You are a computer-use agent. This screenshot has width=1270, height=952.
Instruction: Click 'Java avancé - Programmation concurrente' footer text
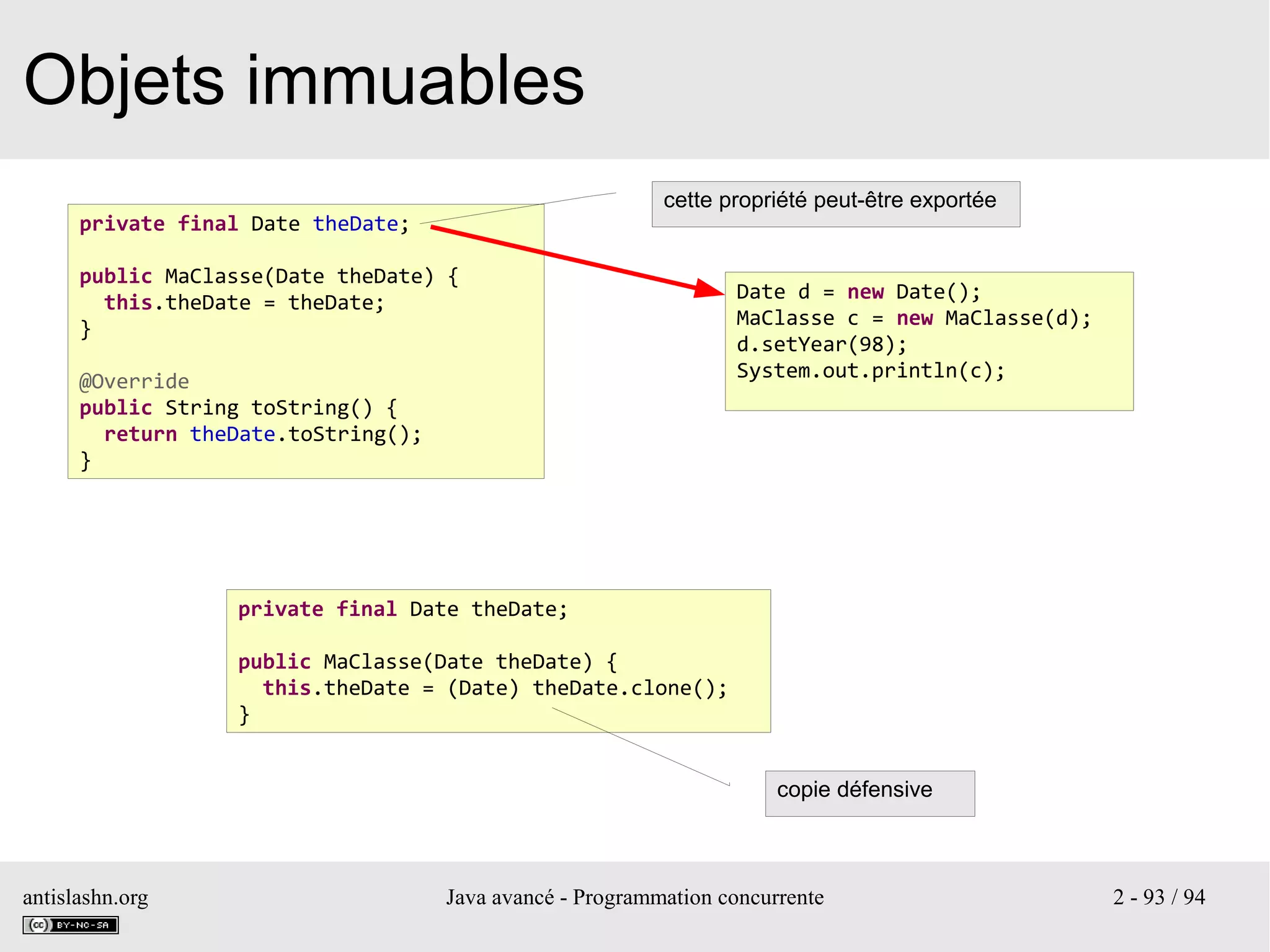click(x=634, y=897)
